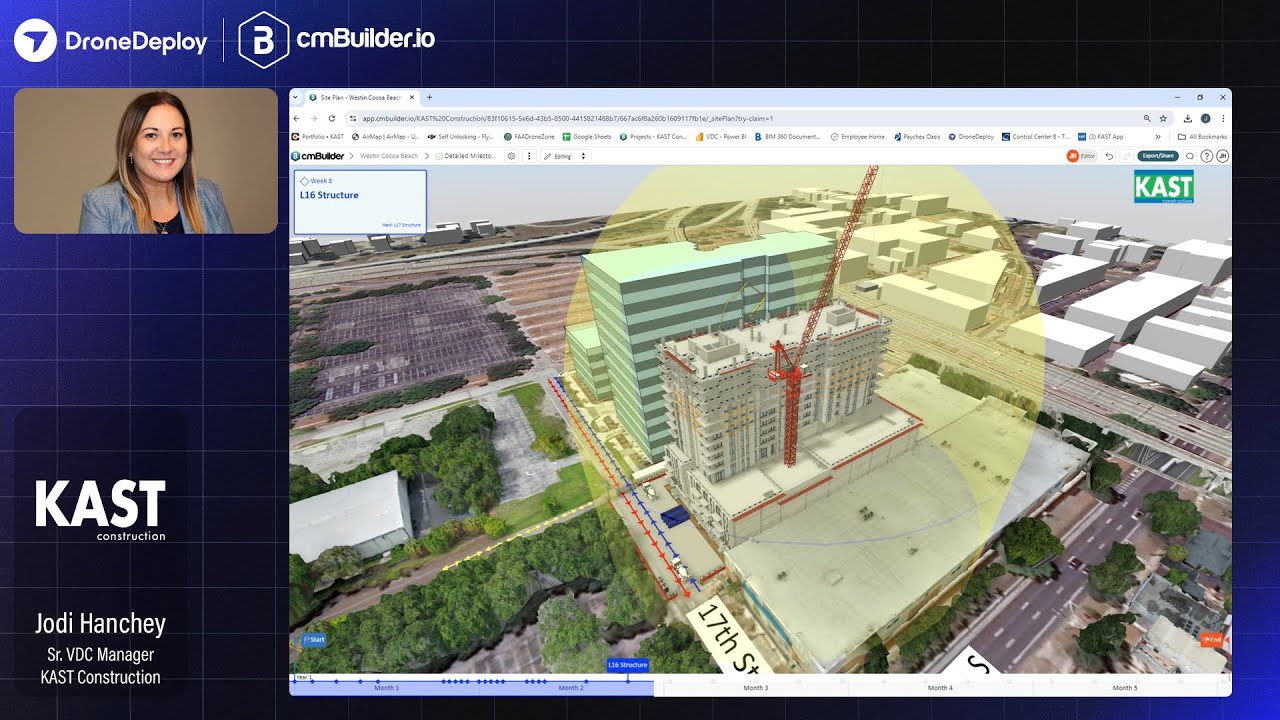Image resolution: width=1280 pixels, height=720 pixels.
Task: Open the DroneDeploy bookmark
Action: click(971, 137)
